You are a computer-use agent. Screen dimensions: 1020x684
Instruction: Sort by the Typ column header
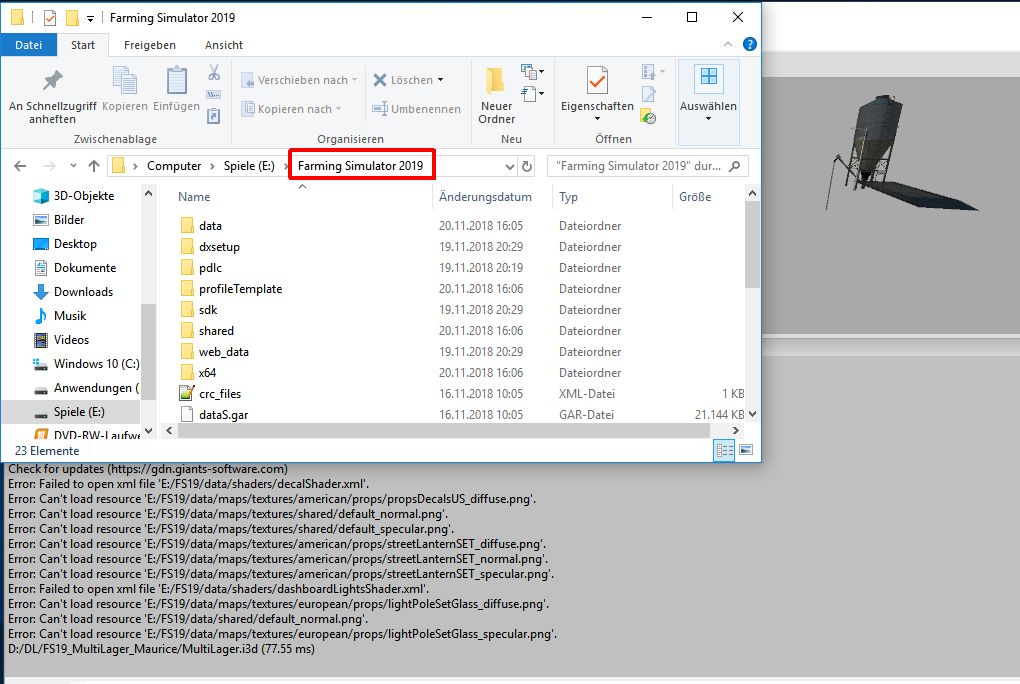[568, 197]
